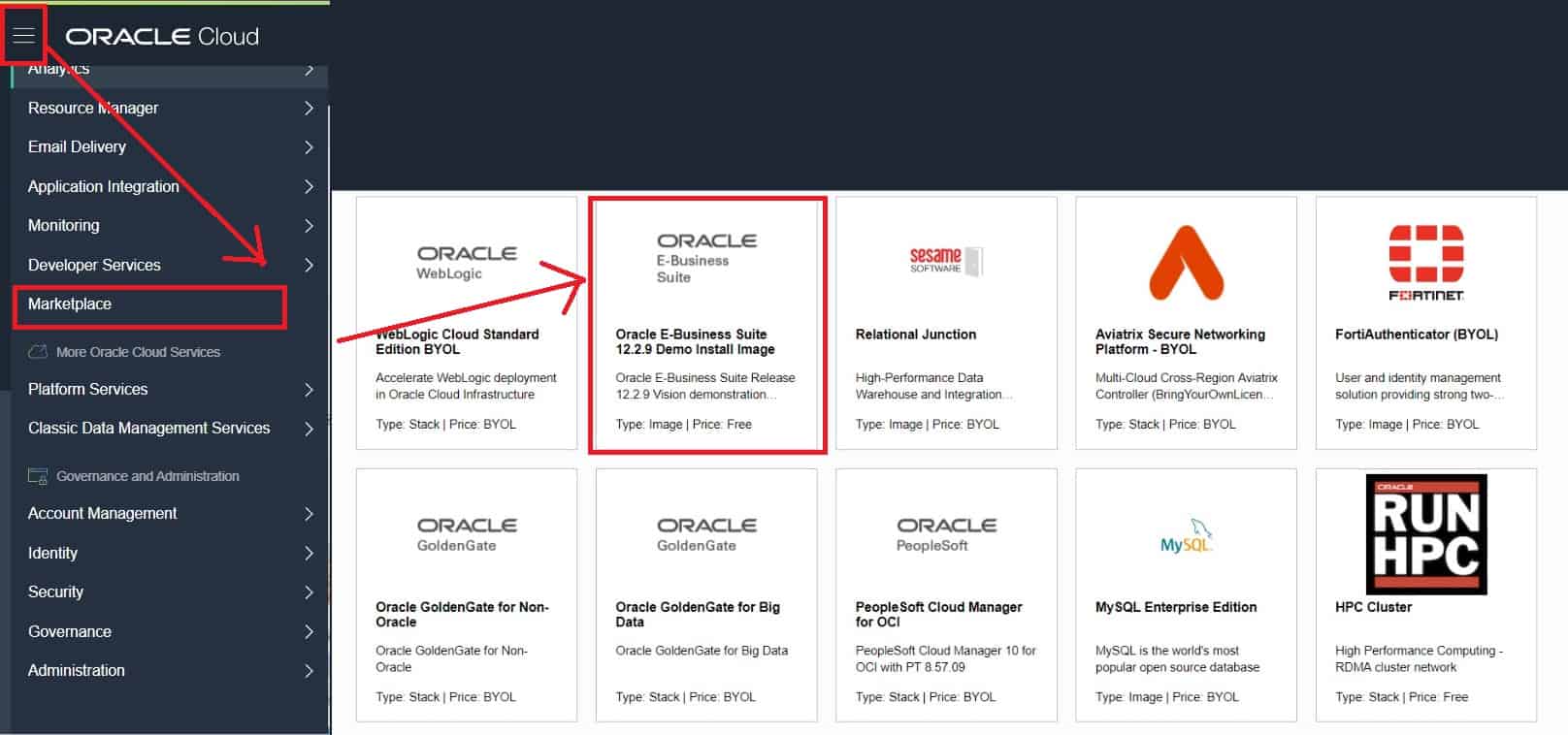Click 'High-Performance Data Warehouse' description text
Screen dimensions: 1568x735
(933, 386)
